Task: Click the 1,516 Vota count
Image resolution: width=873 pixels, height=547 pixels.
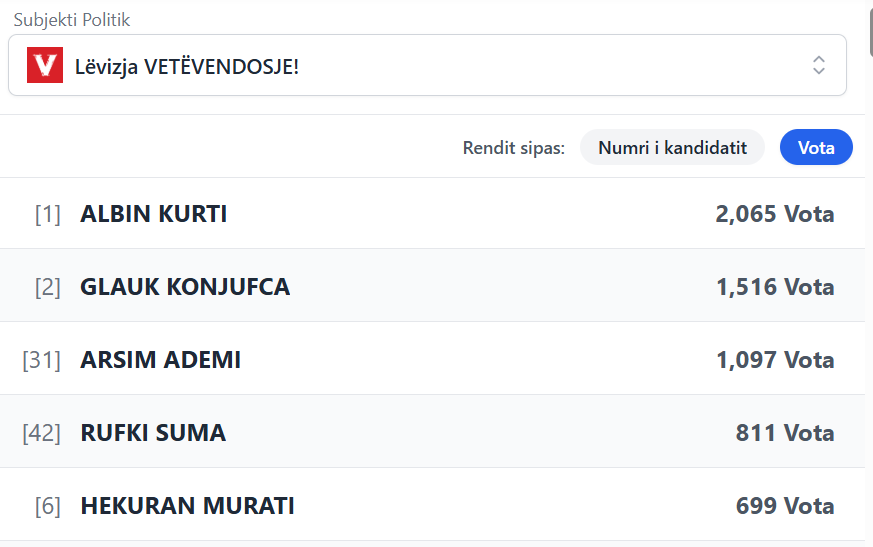Action: pos(775,287)
